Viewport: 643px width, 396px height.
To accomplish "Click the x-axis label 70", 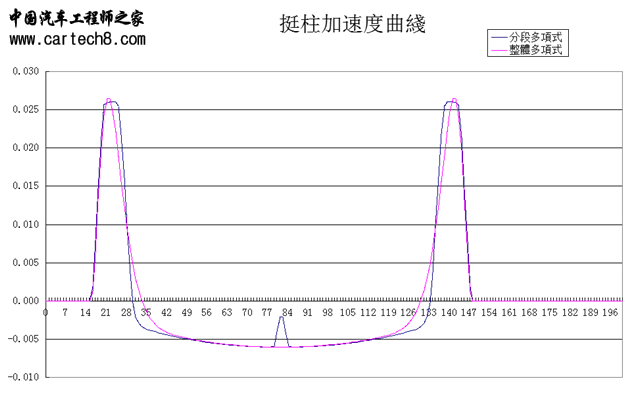I will pyautogui.click(x=247, y=313).
